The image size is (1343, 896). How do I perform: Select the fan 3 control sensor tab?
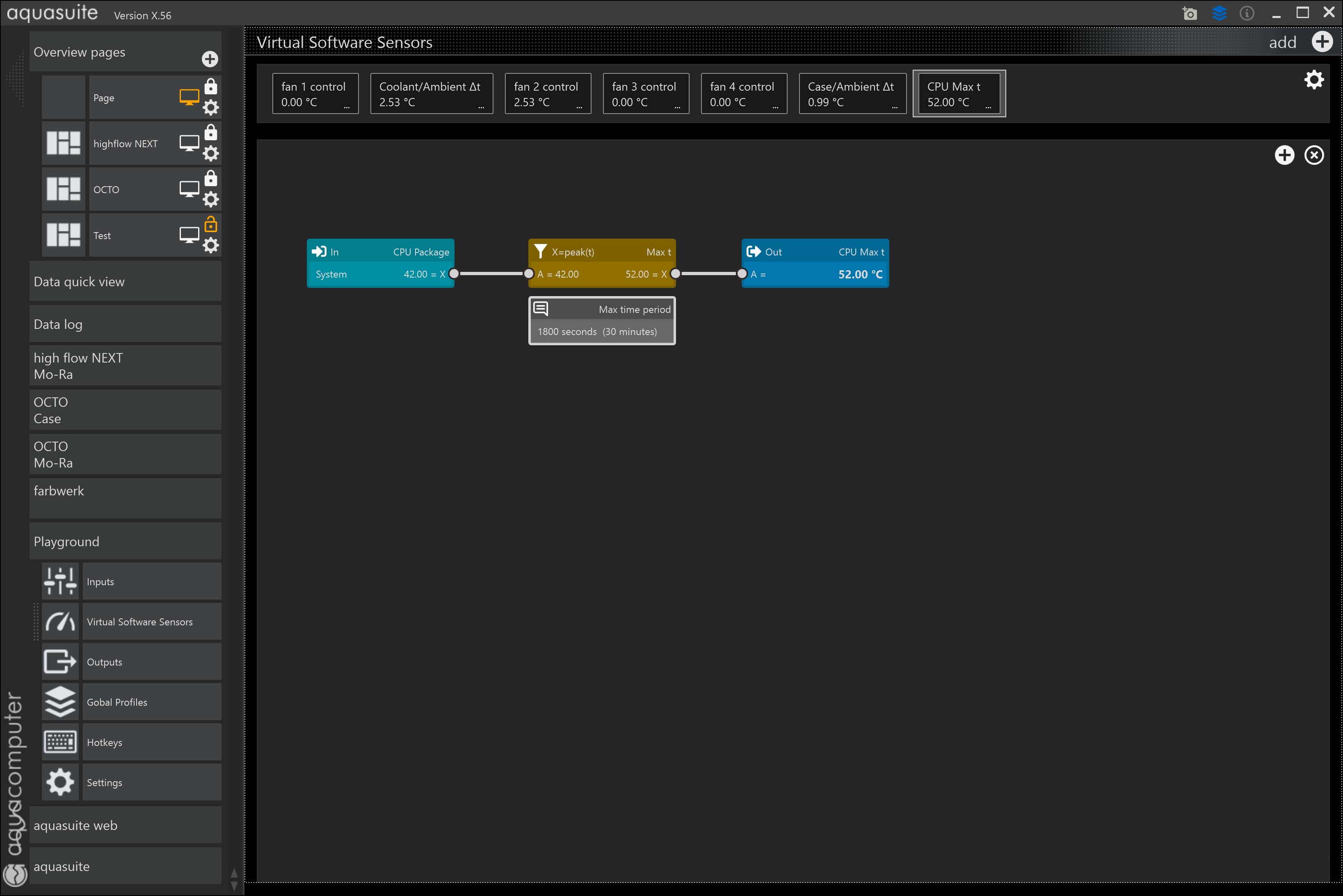646,94
